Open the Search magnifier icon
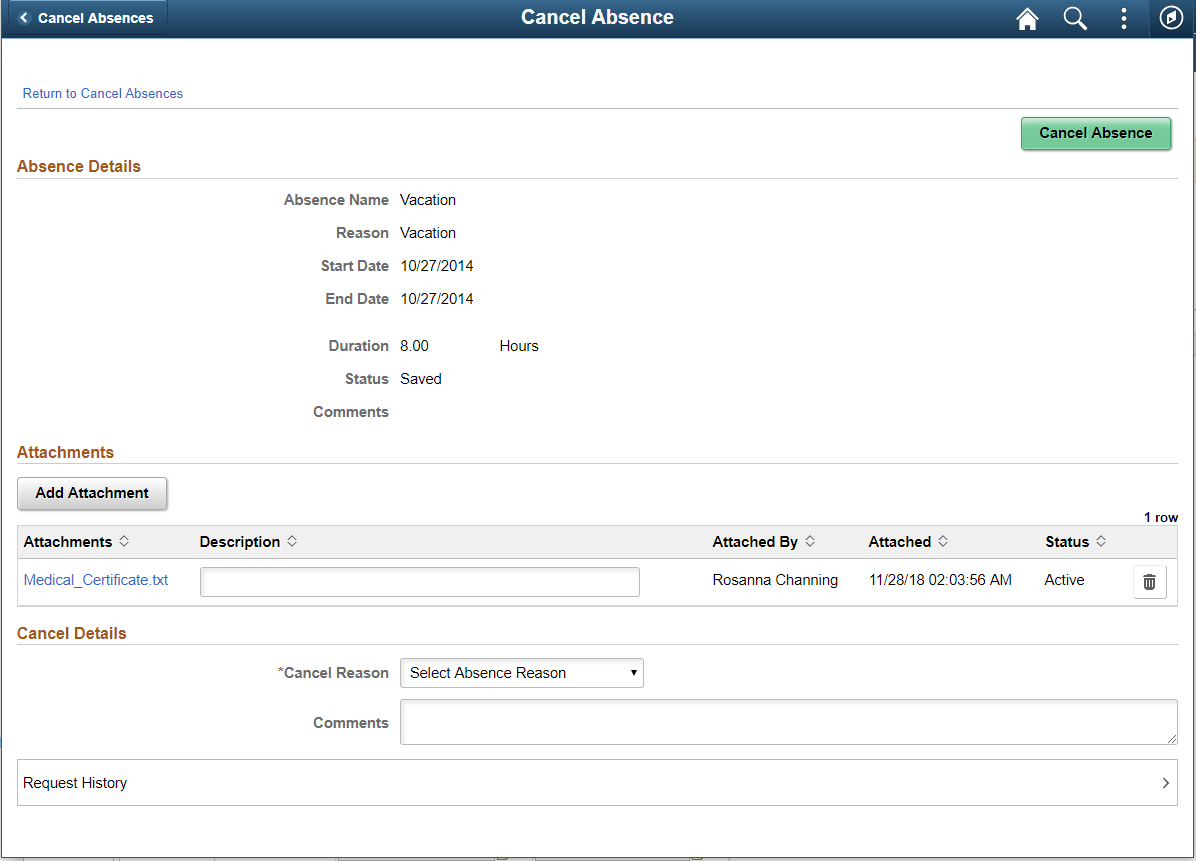1196x861 pixels. [x=1075, y=18]
